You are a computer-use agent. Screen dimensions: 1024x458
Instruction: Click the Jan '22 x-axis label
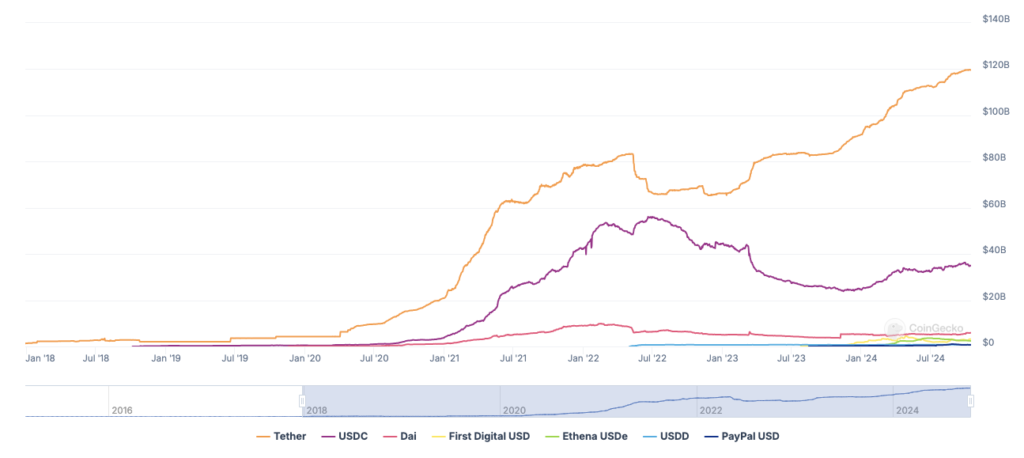point(583,358)
